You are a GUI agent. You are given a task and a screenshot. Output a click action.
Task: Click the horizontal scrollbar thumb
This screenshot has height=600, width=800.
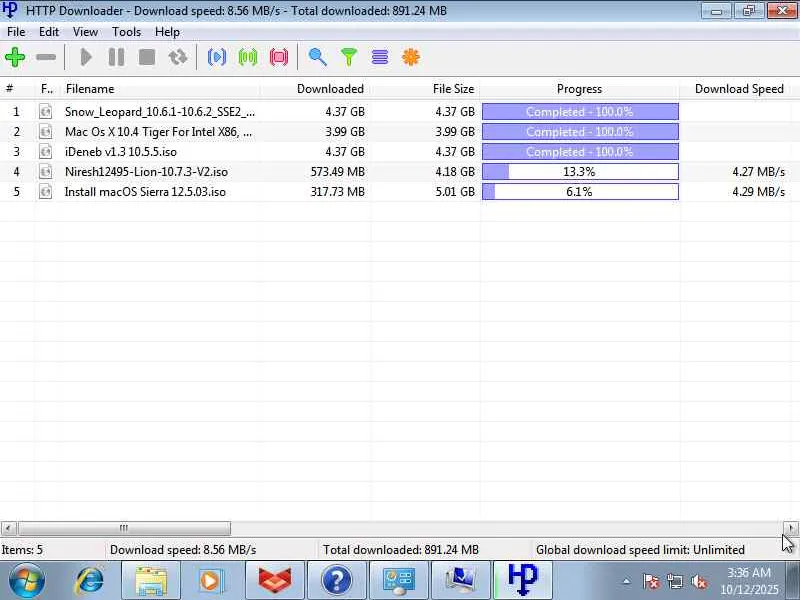[124, 528]
